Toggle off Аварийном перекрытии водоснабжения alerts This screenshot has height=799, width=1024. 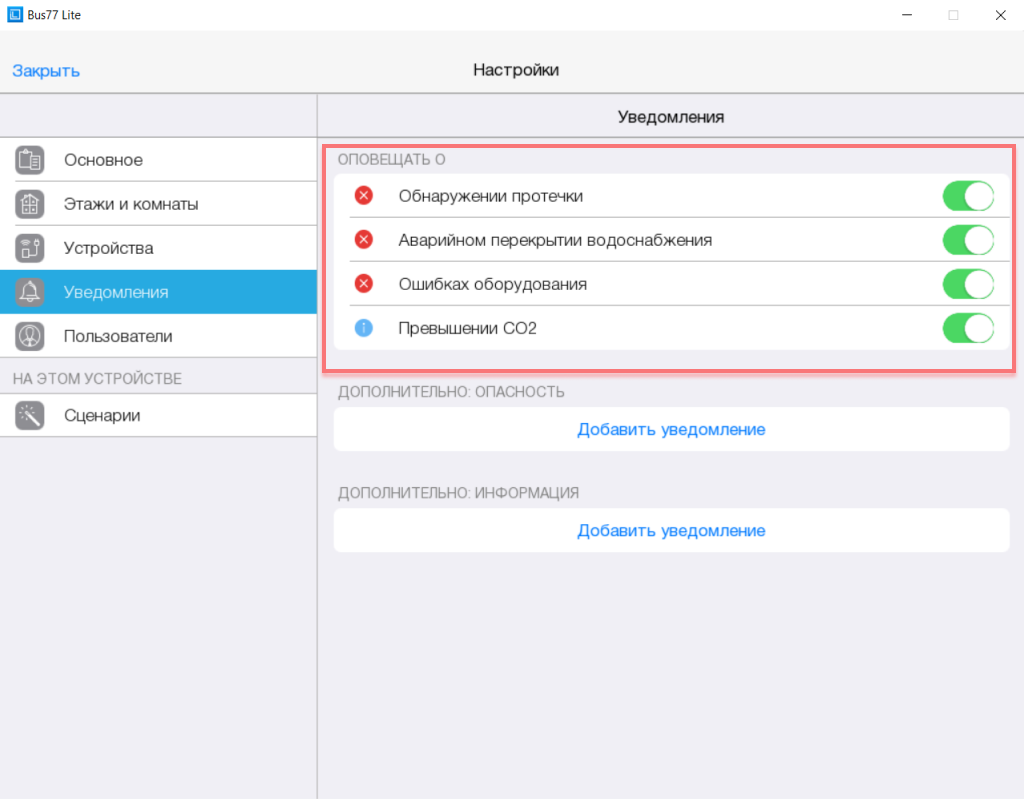[967, 240]
